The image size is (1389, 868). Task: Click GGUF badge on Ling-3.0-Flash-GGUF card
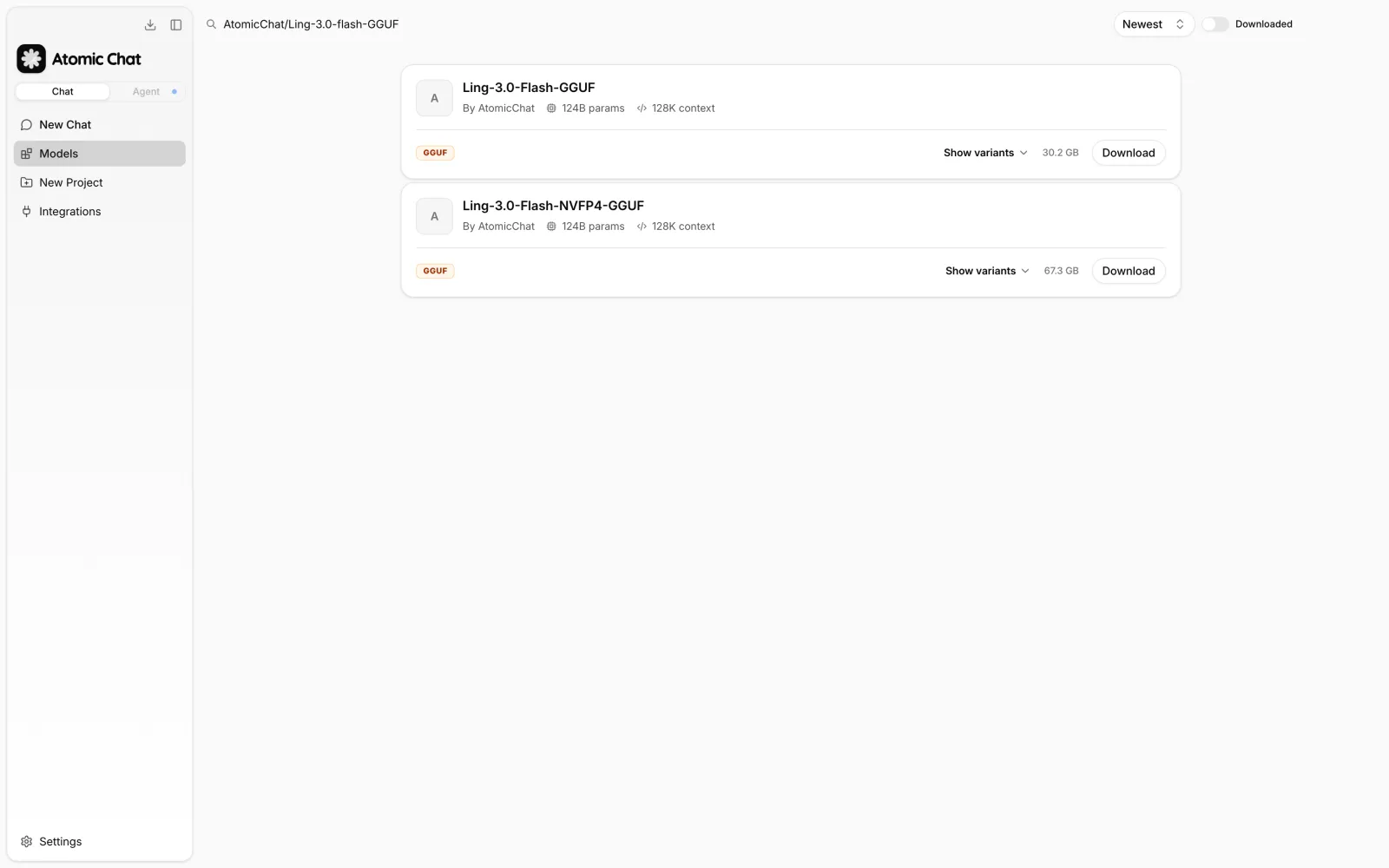[x=435, y=153]
